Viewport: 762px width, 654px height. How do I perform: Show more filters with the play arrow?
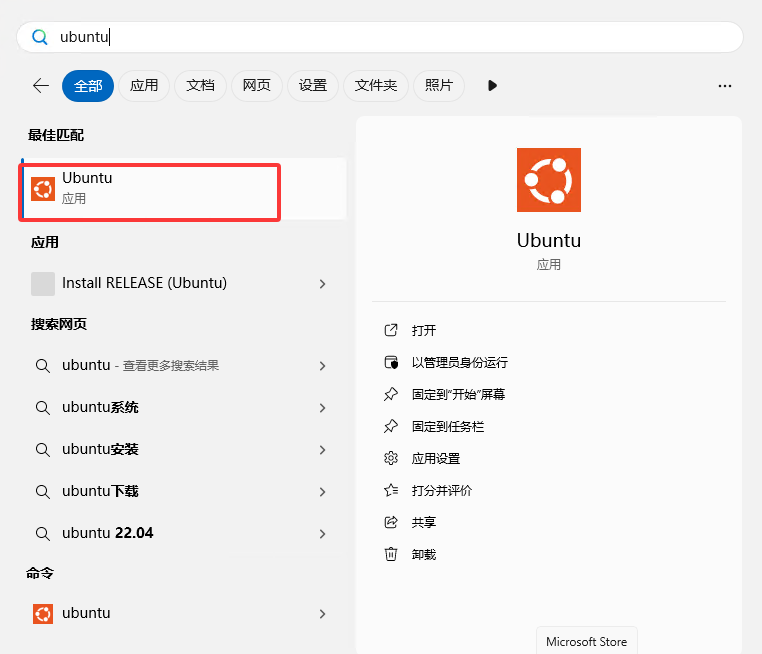point(492,86)
